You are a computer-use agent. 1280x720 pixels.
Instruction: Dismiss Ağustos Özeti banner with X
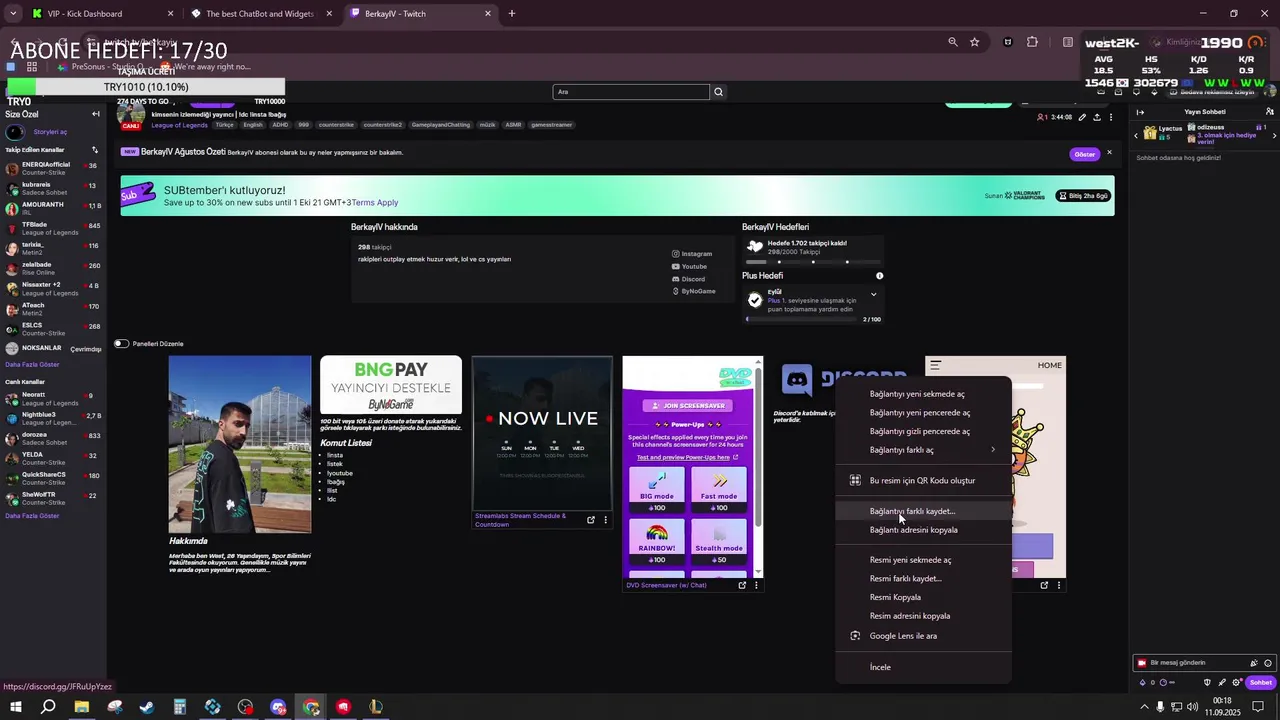[1109, 153]
